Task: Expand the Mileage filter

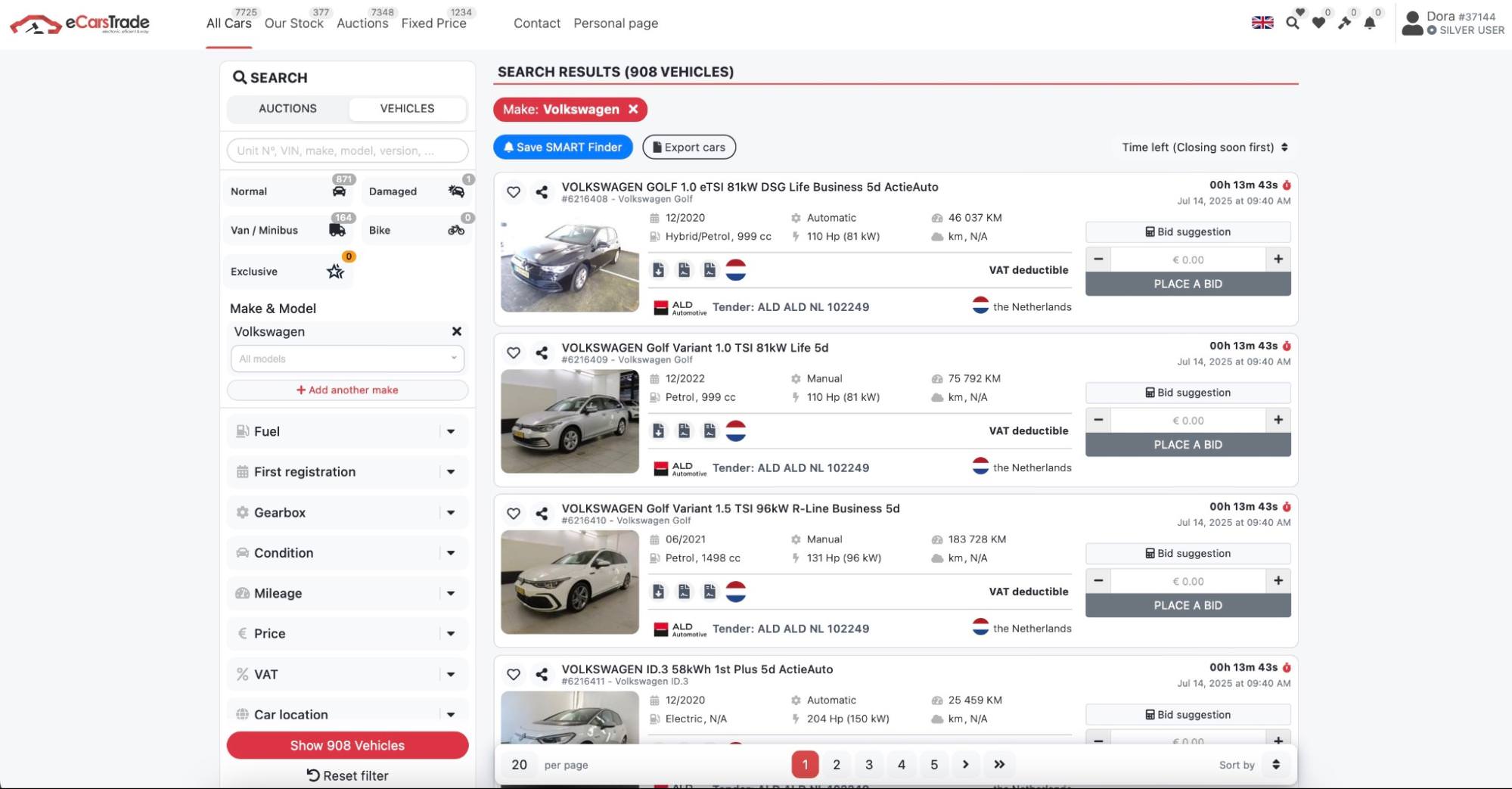Action: tap(347, 593)
